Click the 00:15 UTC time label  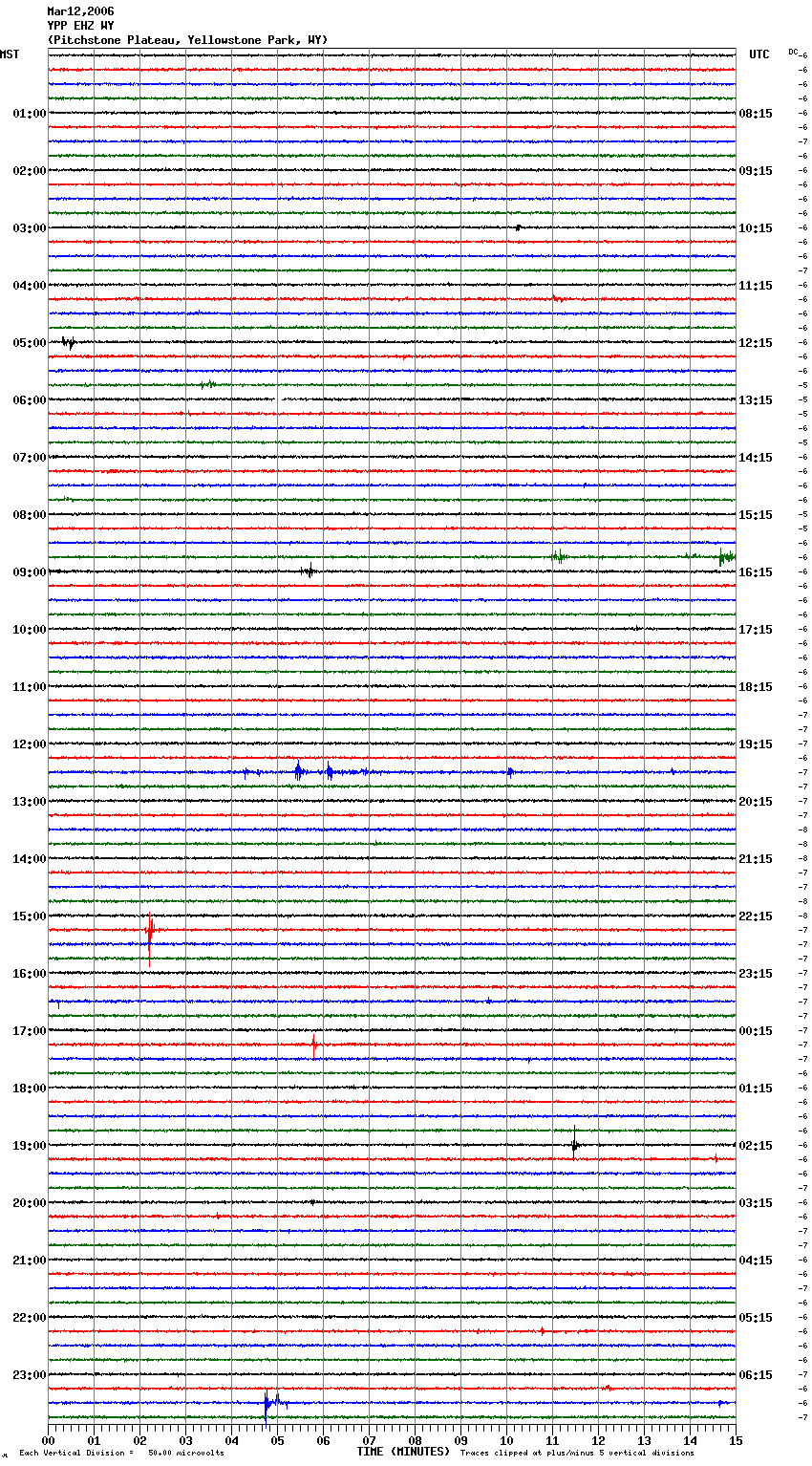[x=756, y=1031]
